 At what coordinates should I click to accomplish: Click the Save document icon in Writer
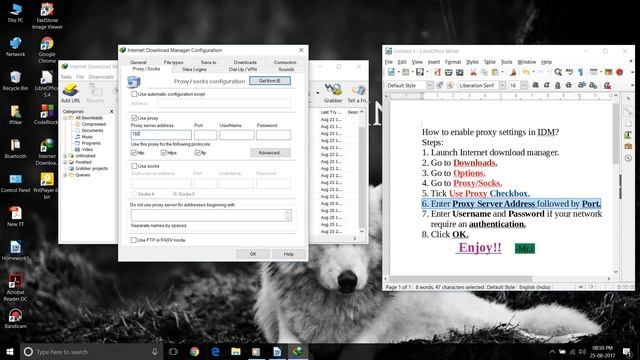[x=420, y=72]
